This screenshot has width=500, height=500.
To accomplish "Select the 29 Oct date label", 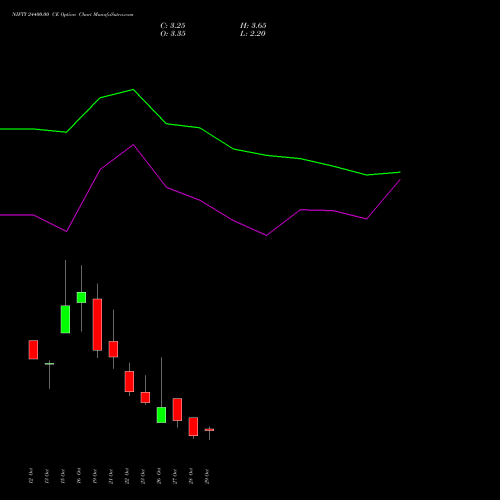I will [207, 476].
